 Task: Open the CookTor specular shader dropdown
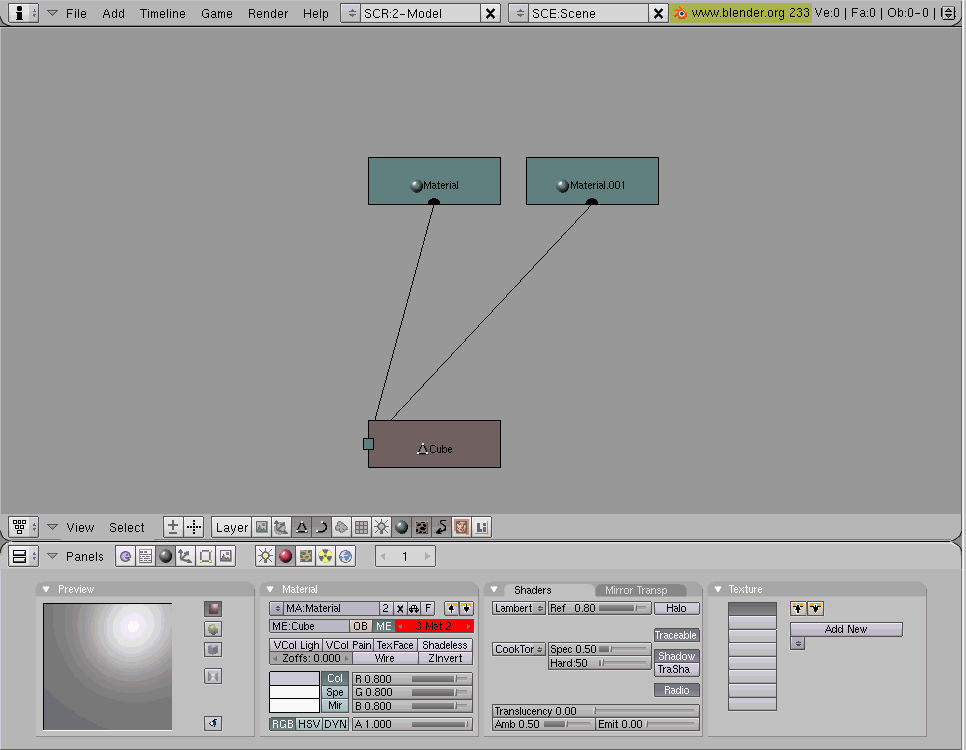519,649
